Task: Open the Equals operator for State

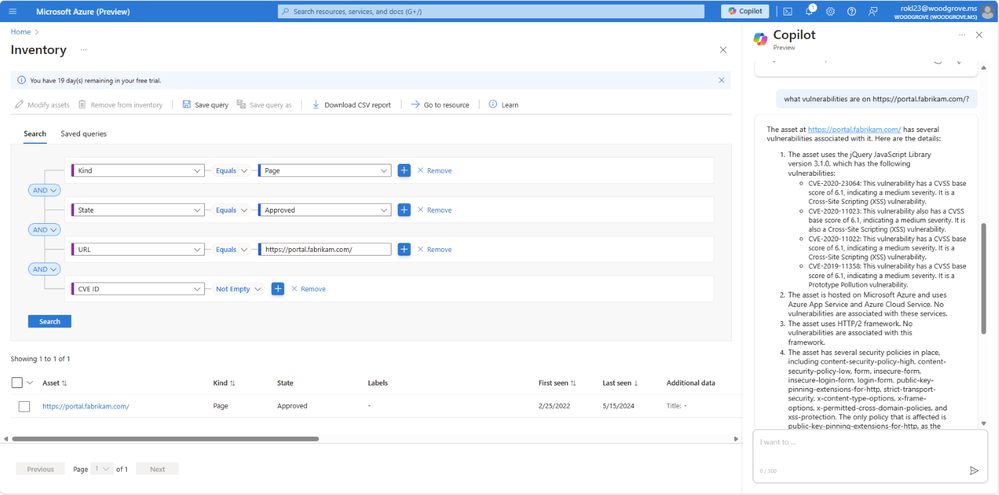Action: (x=231, y=210)
